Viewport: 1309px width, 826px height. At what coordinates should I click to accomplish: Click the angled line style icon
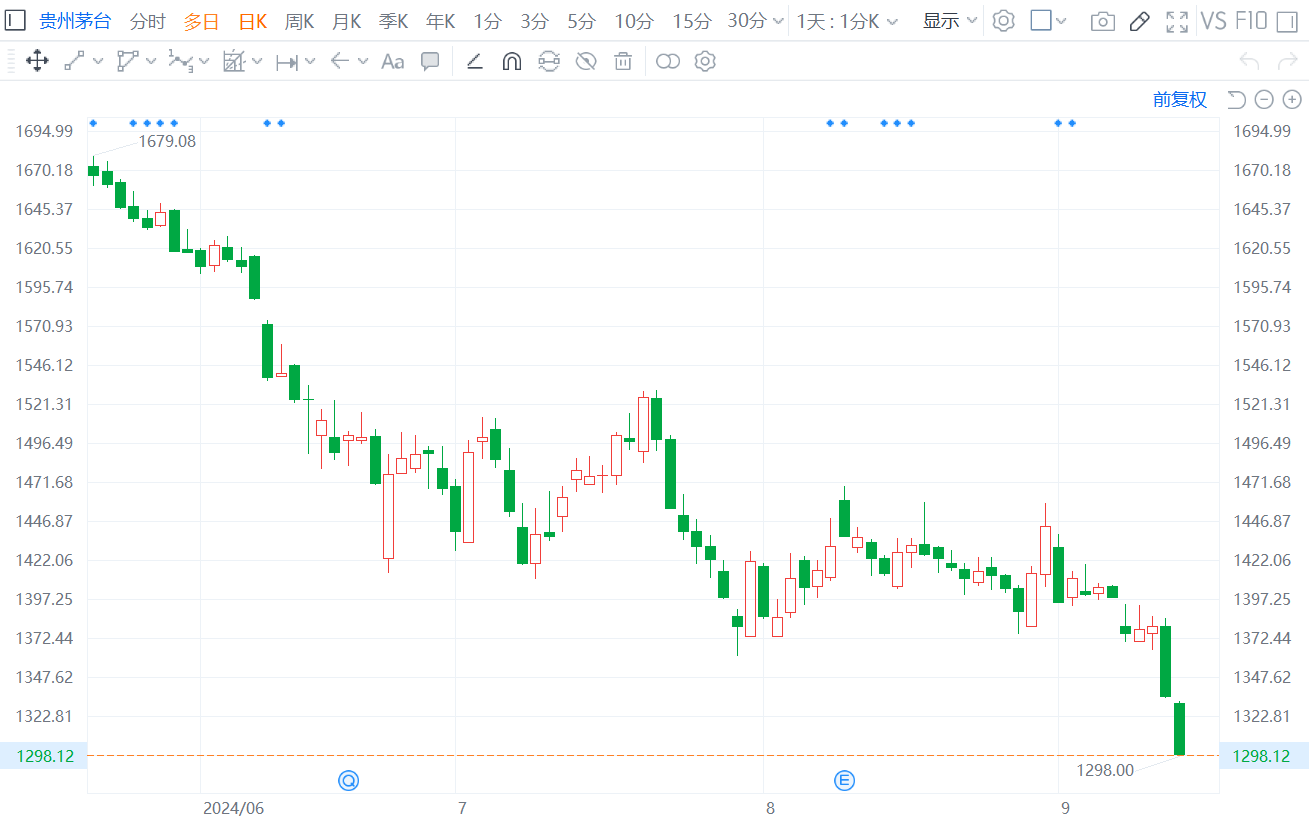(475, 62)
